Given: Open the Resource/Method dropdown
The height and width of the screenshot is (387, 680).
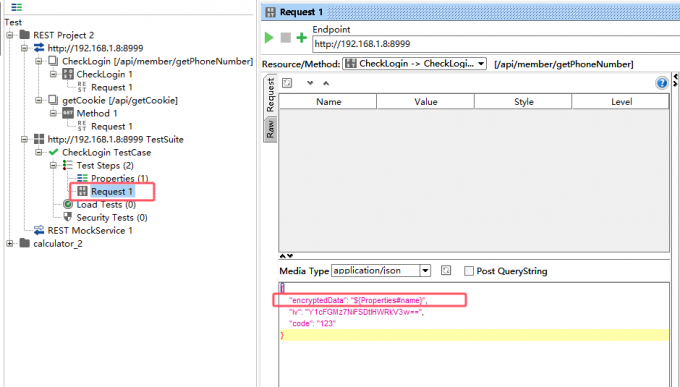Looking at the screenshot, I should [x=414, y=64].
